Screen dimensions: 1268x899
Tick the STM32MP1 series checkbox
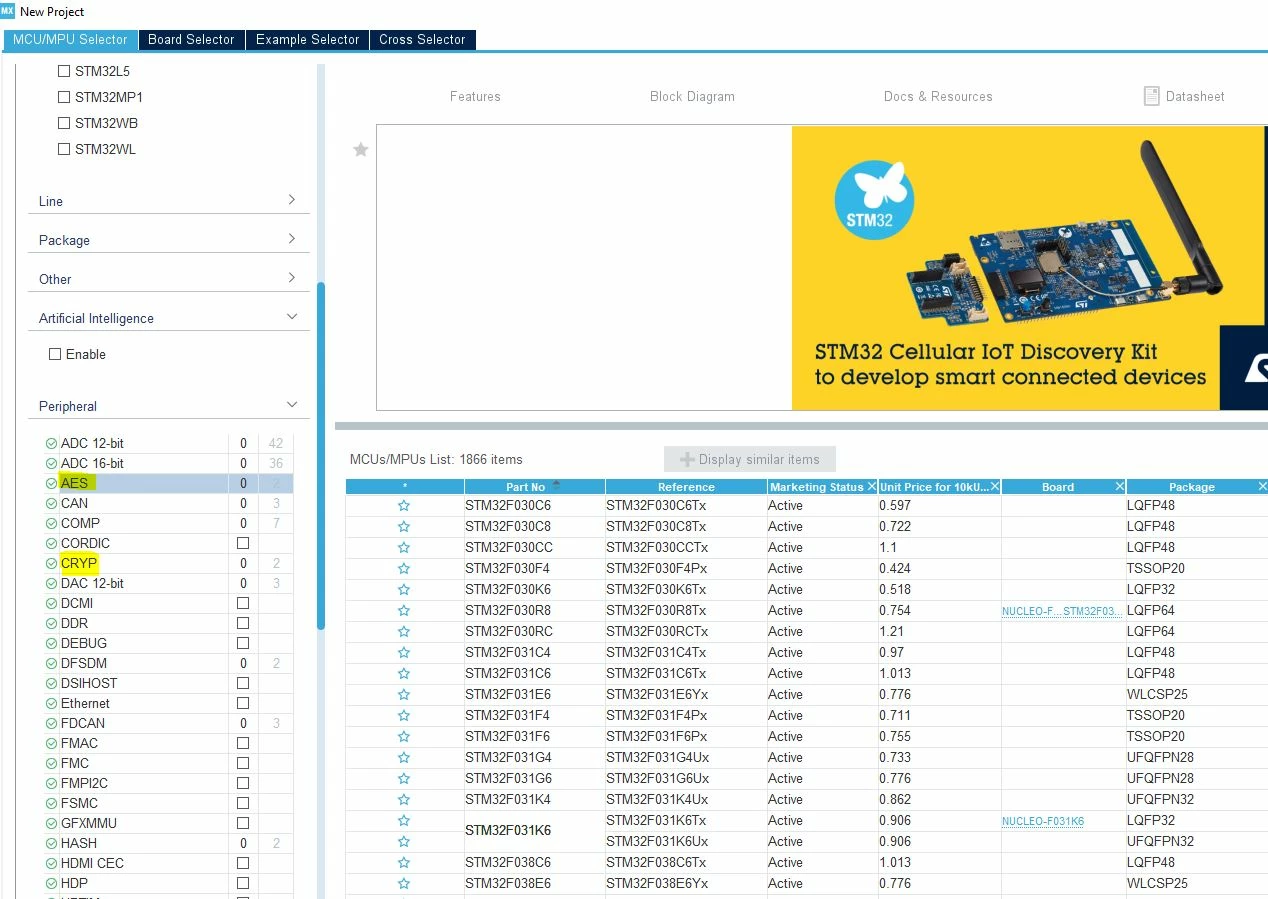pyautogui.click(x=64, y=97)
